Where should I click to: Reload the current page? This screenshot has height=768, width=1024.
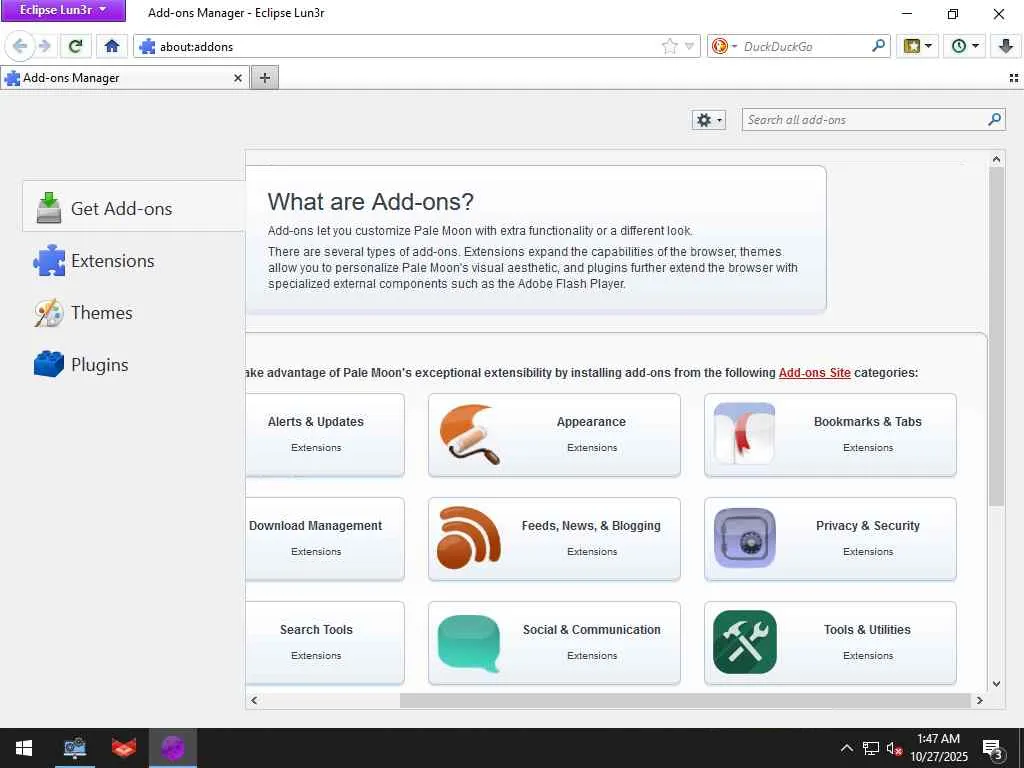[x=75, y=46]
